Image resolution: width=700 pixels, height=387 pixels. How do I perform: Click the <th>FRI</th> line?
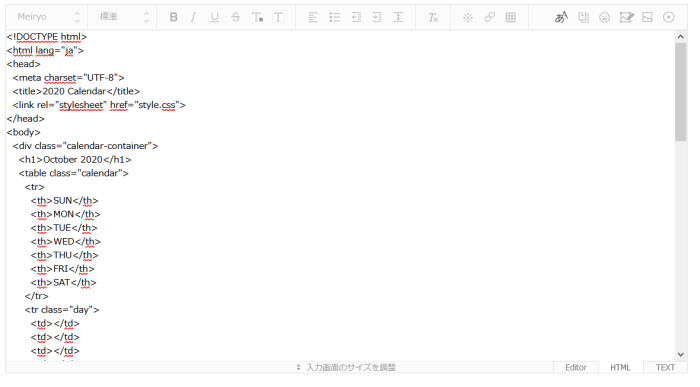point(62,269)
